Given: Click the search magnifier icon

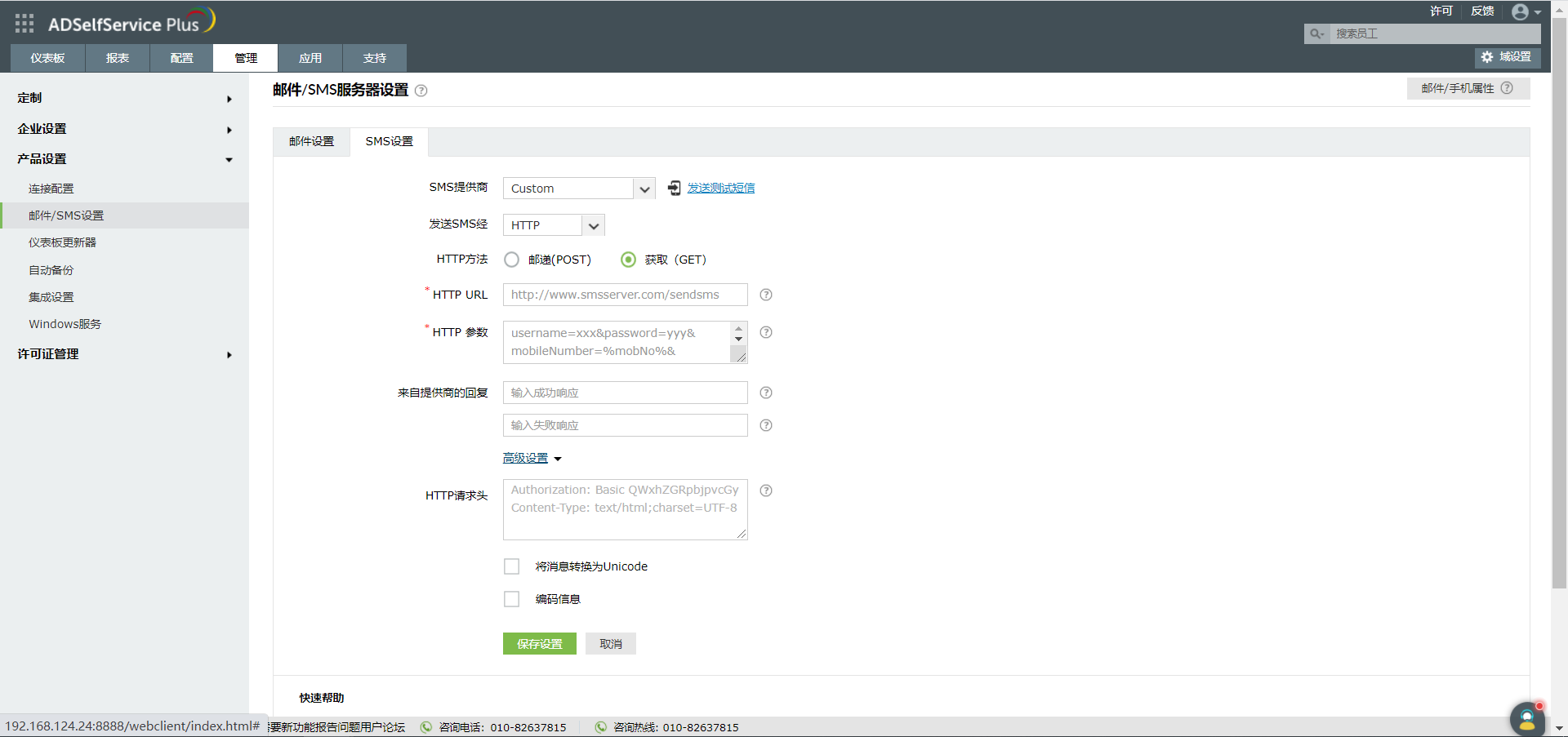Looking at the screenshot, I should [x=1316, y=33].
